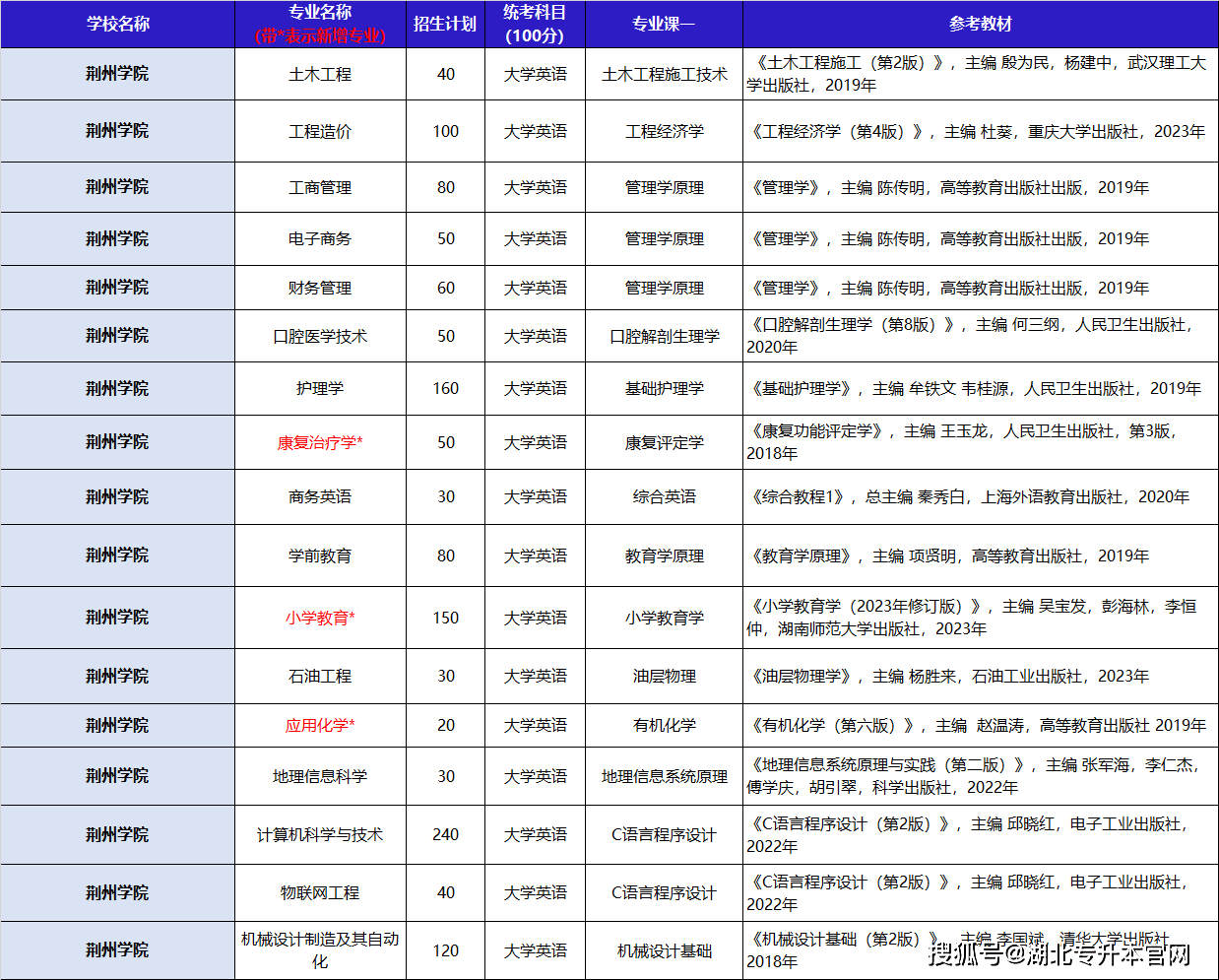Click the 《地理信息系统原理与实践》 textbook cell
1219x980 pixels.
[981, 776]
